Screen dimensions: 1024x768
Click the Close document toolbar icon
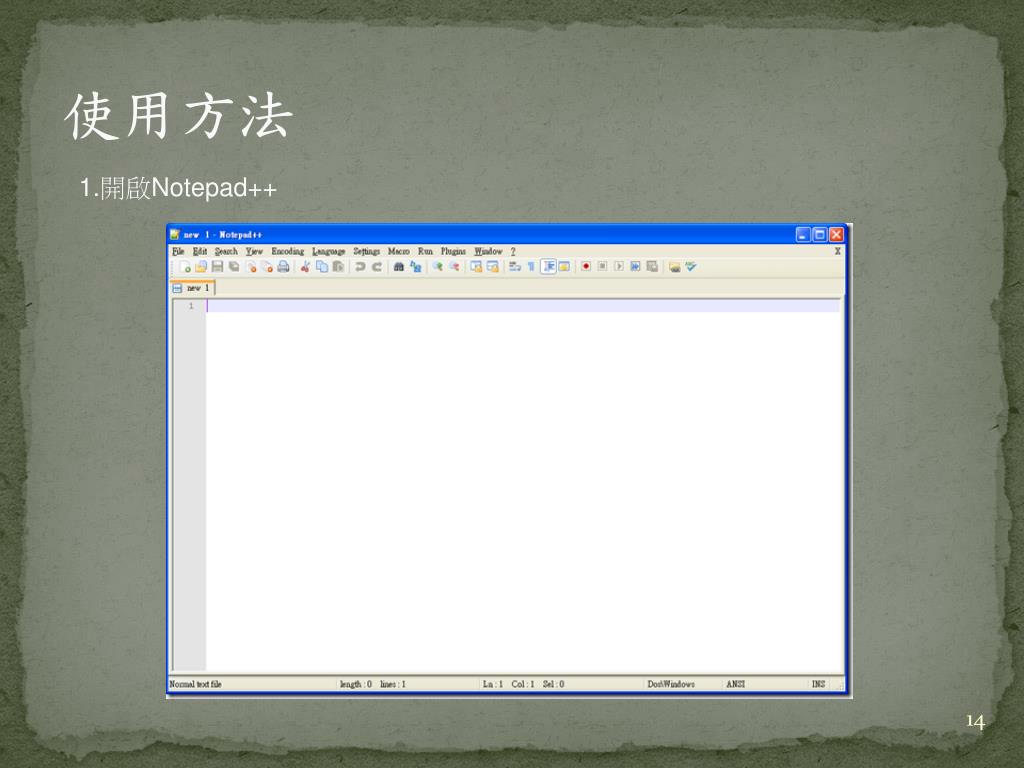[251, 266]
